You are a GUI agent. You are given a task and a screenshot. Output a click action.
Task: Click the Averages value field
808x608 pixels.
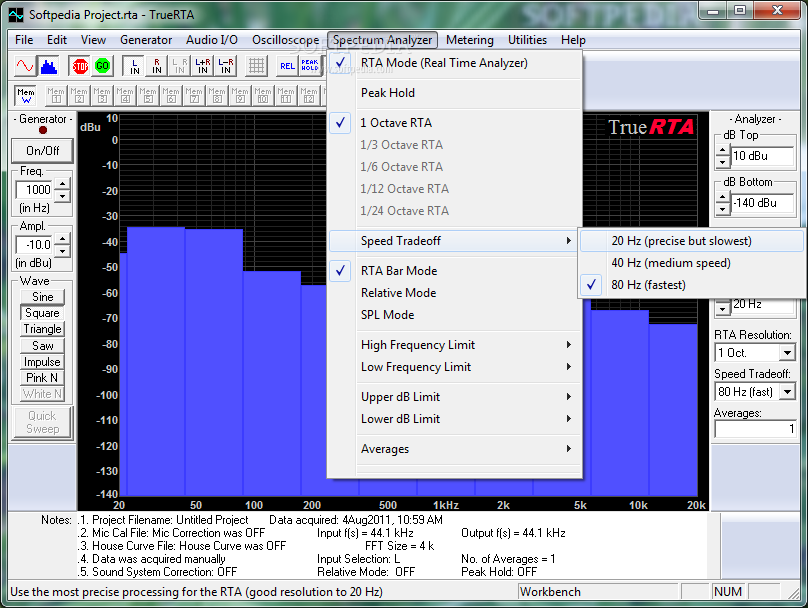(755, 429)
